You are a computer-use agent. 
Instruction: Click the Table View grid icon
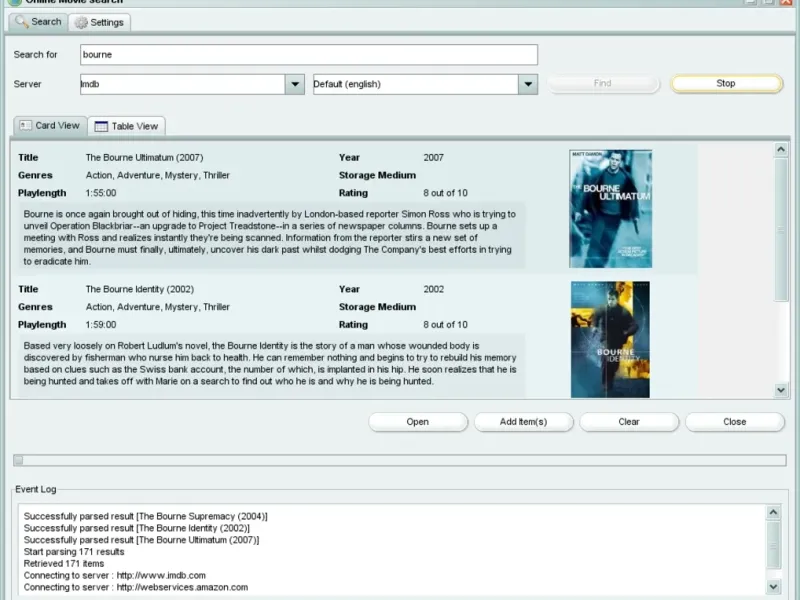coord(101,126)
